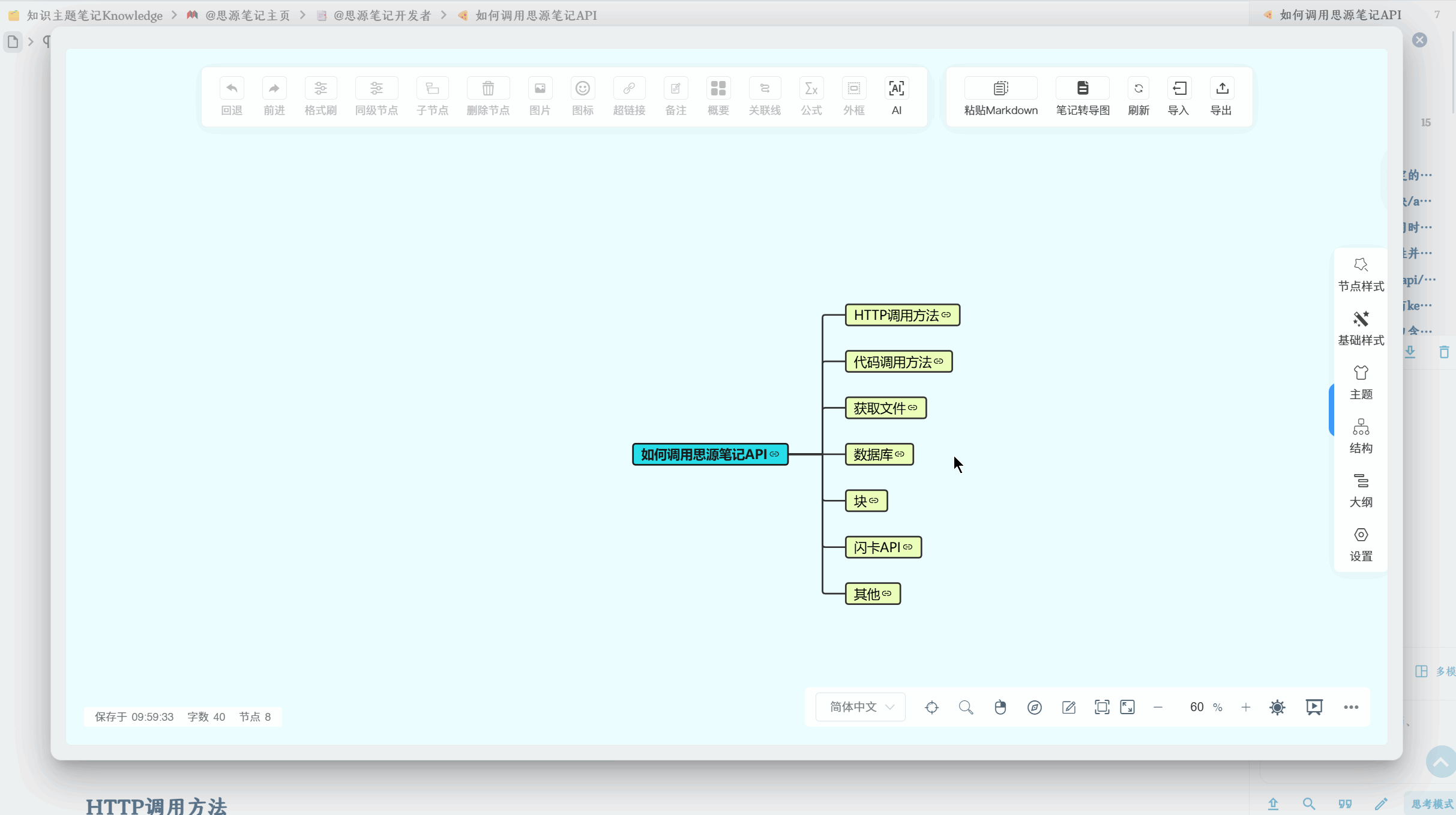This screenshot has height=815, width=1456.
Task: Click the plus zoom in button
Action: tap(1246, 707)
